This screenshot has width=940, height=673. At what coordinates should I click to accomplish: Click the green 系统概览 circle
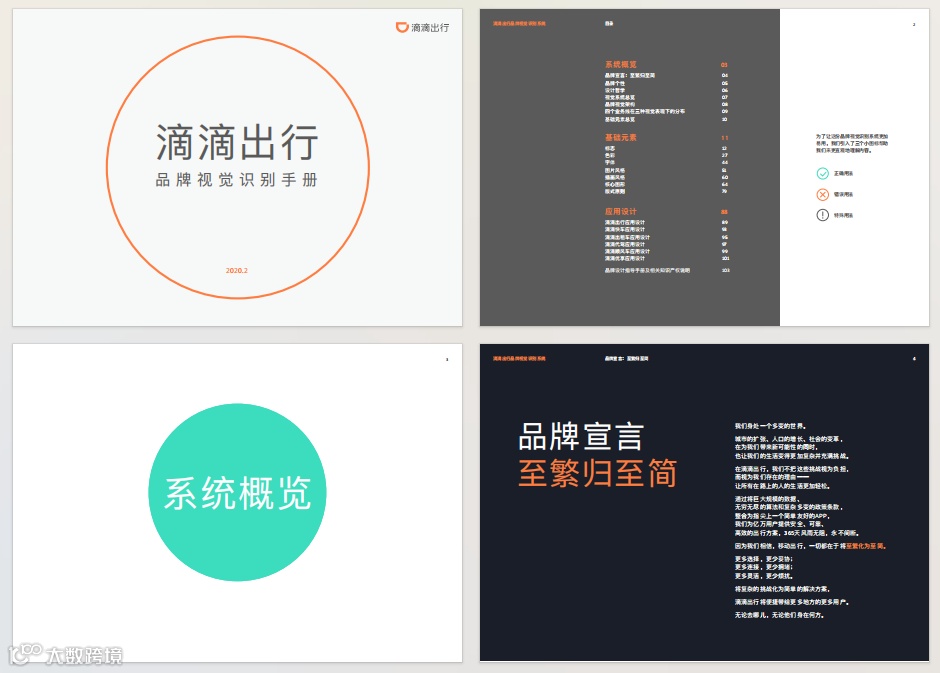(x=237, y=492)
